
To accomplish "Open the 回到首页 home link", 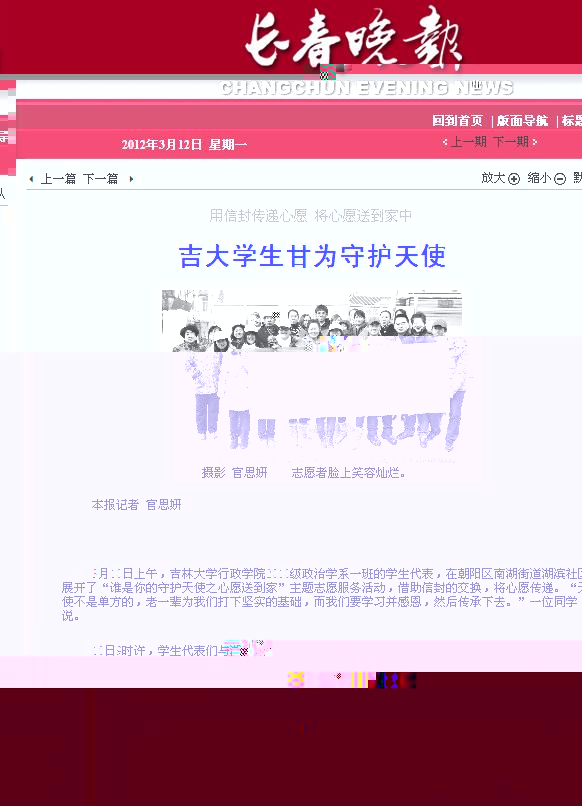I will click(x=457, y=121).
